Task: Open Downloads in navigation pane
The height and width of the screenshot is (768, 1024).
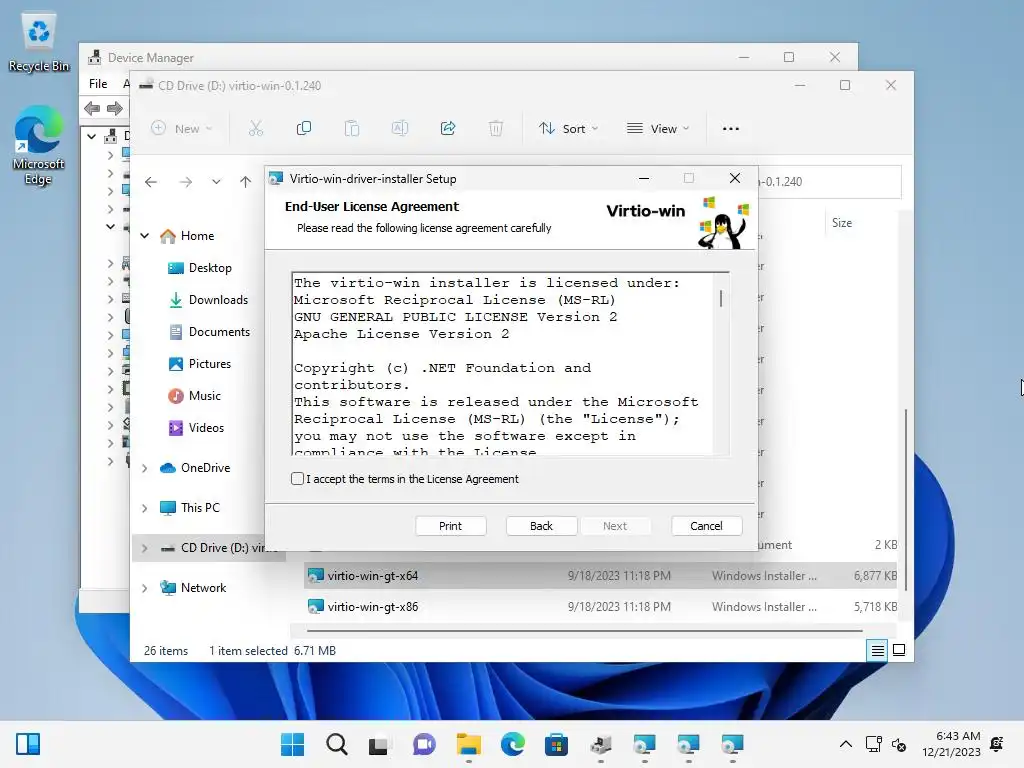Action: pos(208,300)
